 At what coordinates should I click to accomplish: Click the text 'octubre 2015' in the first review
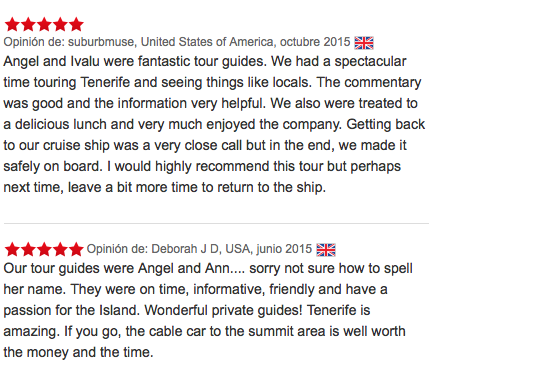(x=315, y=42)
